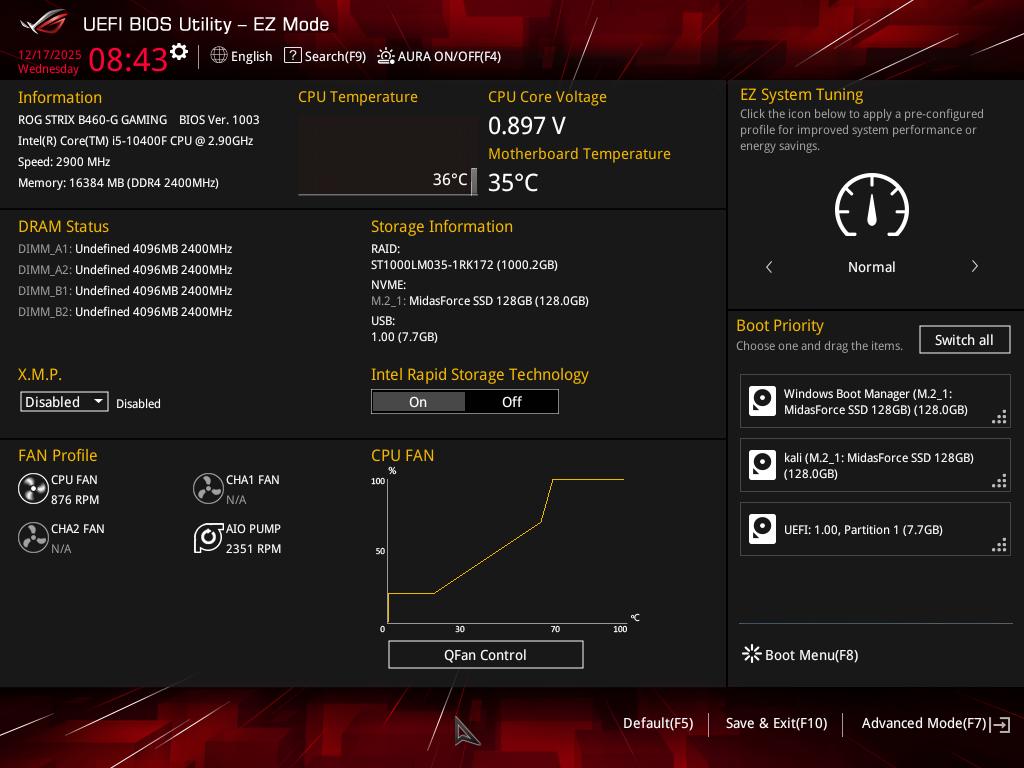
Task: Open QFan Control
Action: pos(485,655)
